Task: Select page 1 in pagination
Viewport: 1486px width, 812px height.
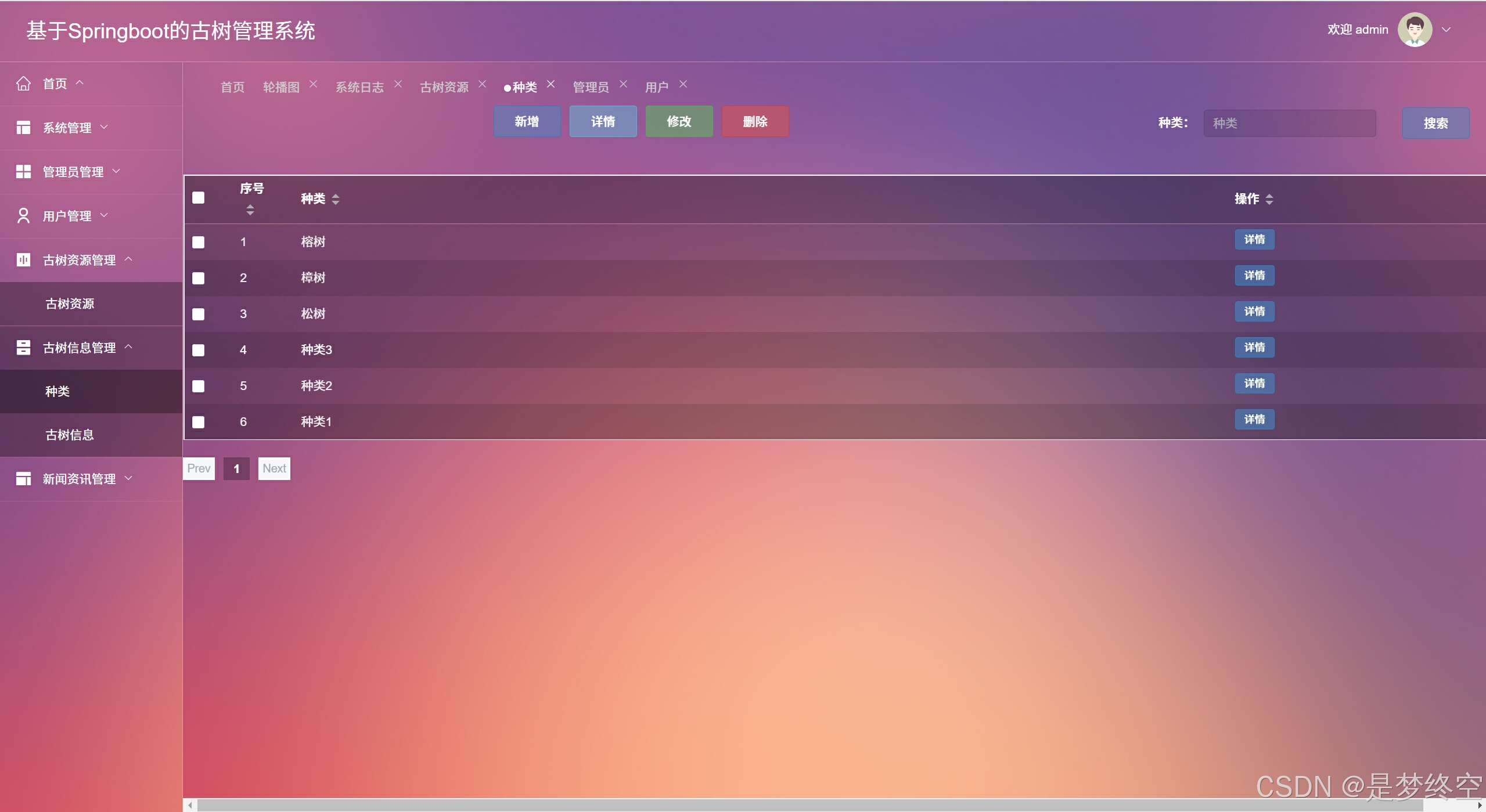Action: [237, 468]
